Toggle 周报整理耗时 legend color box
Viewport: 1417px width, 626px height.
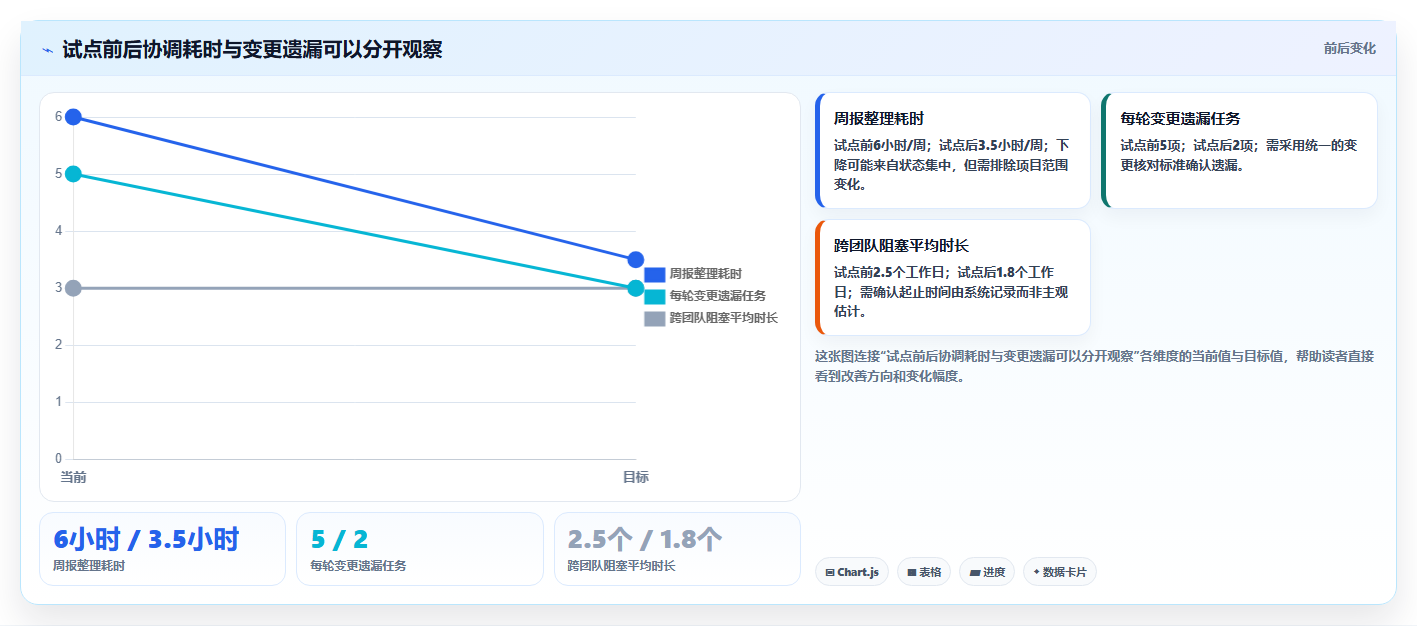pos(655,274)
